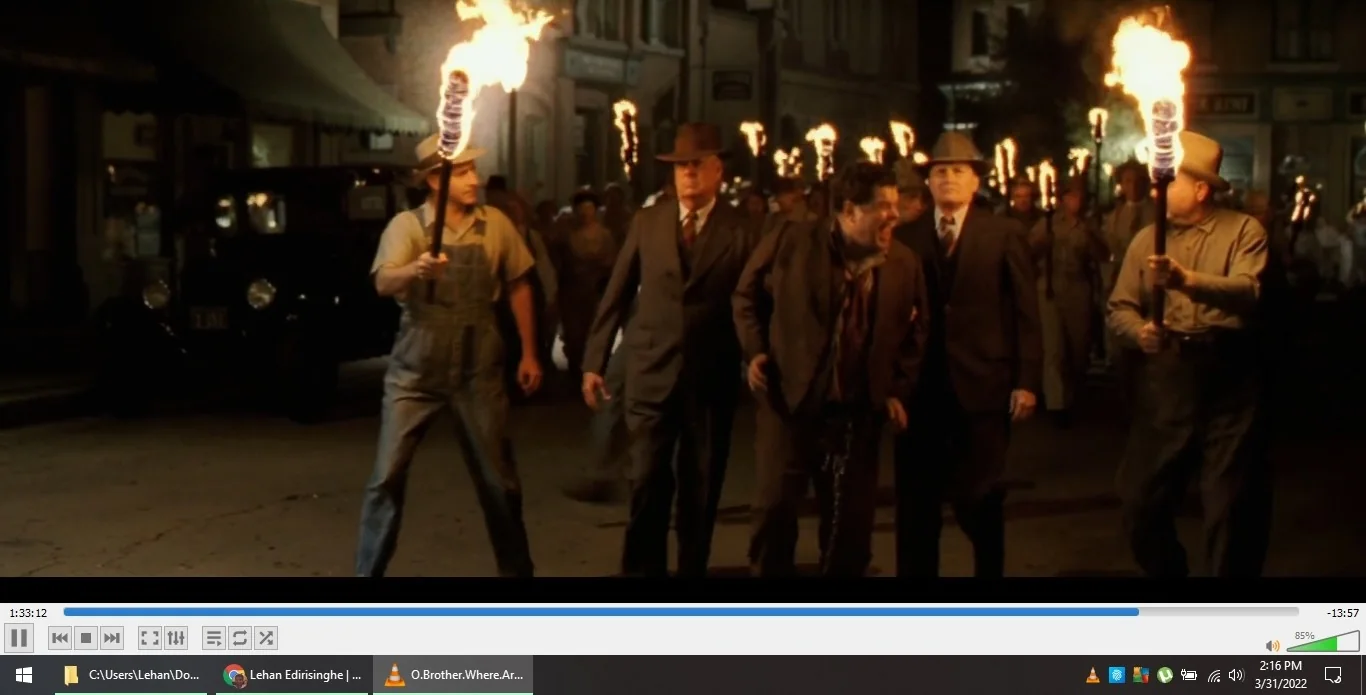Skip to the next media item
The image size is (1366, 695).
click(112, 638)
